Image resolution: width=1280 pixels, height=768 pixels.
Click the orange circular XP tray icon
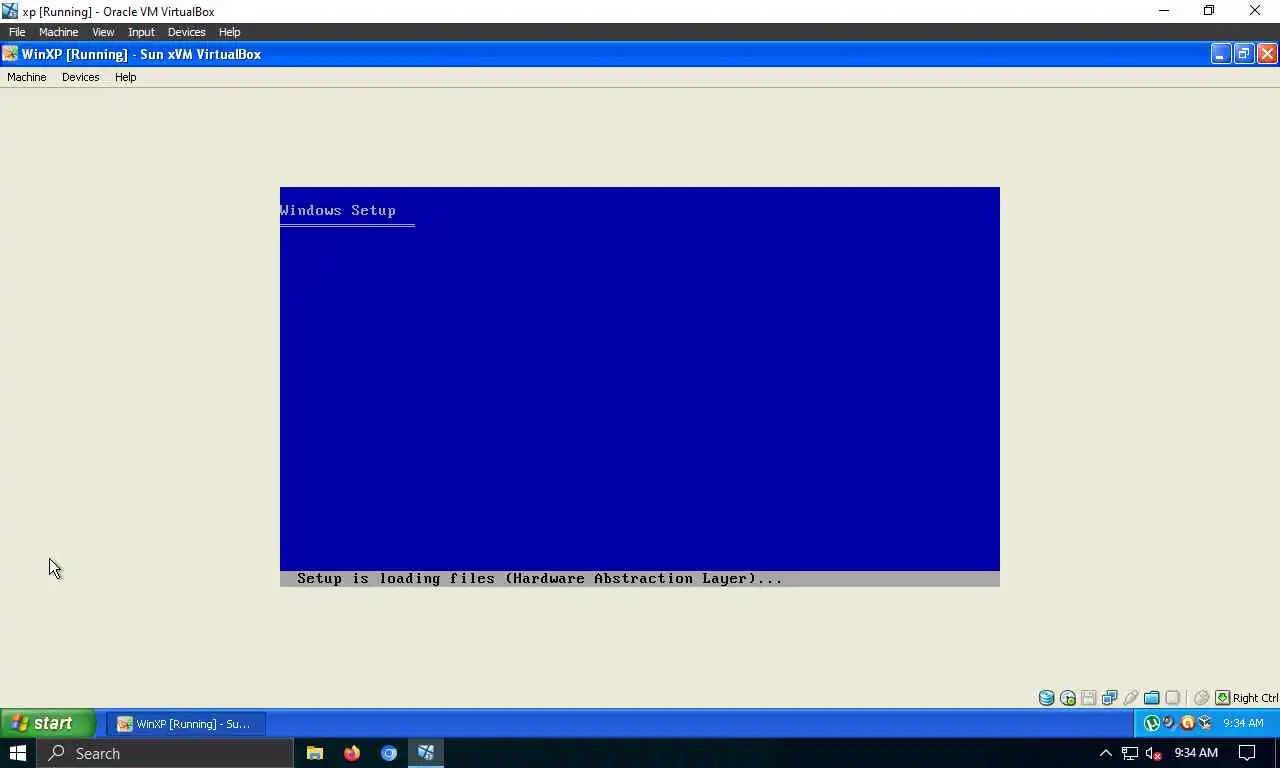pos(1187,723)
